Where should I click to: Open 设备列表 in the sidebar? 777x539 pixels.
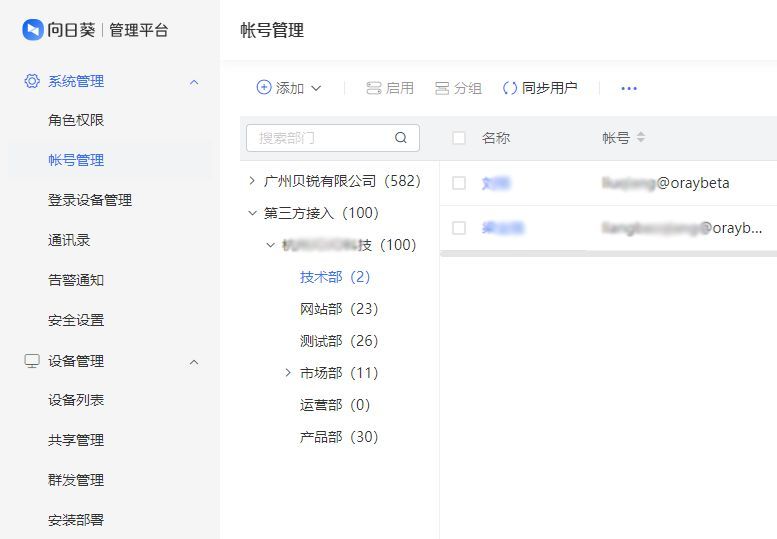[76, 400]
